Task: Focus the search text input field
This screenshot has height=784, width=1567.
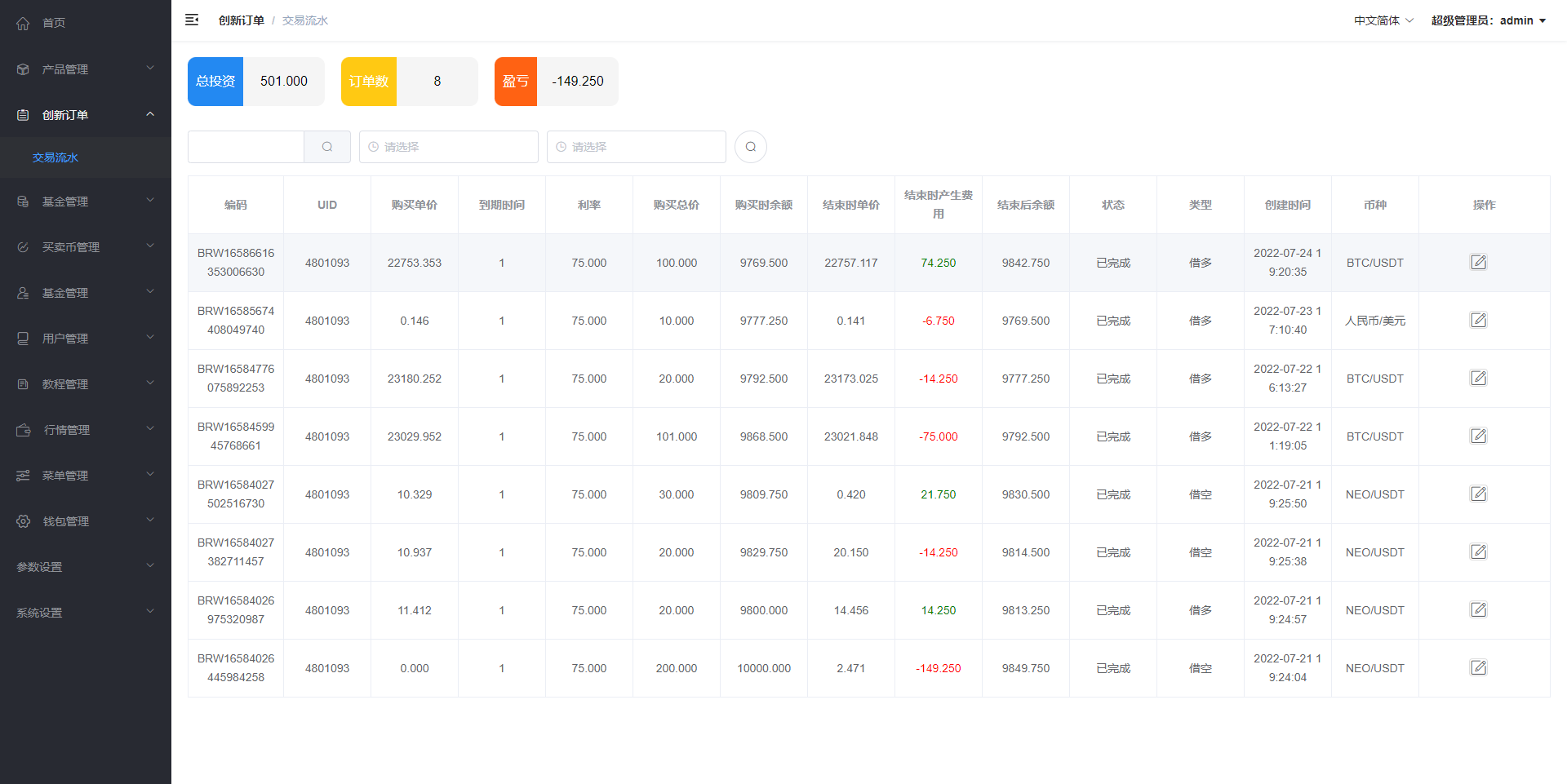Action: pos(246,147)
